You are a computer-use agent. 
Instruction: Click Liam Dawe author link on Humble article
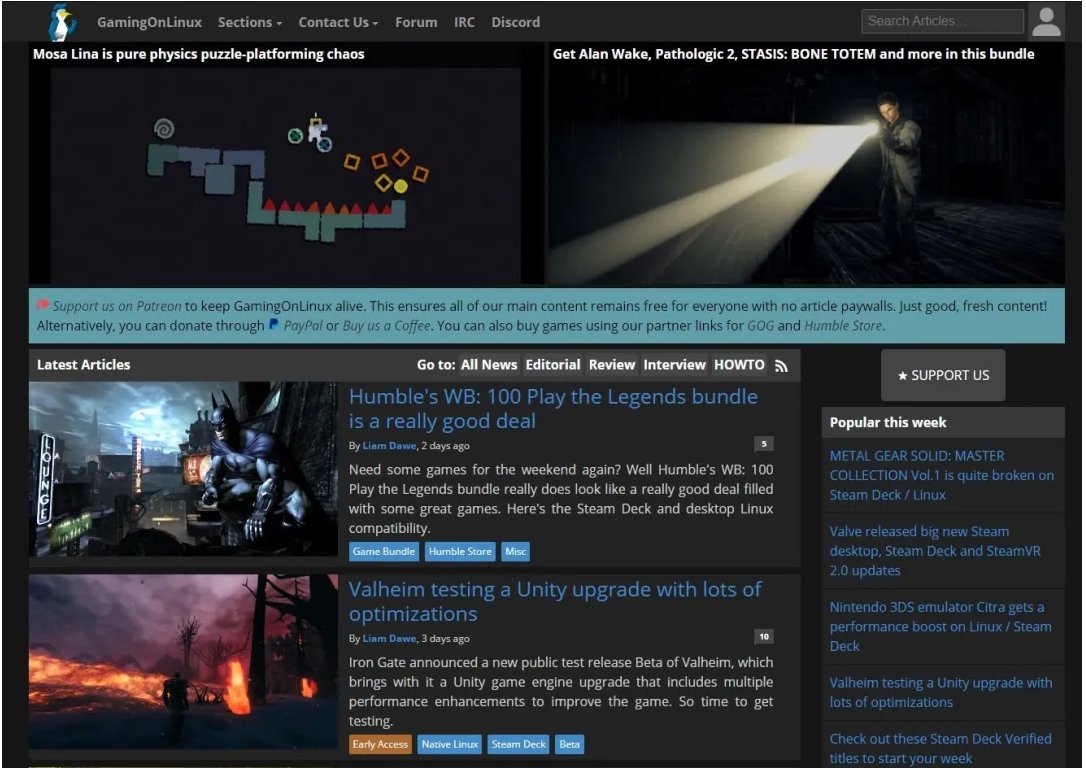coord(389,445)
